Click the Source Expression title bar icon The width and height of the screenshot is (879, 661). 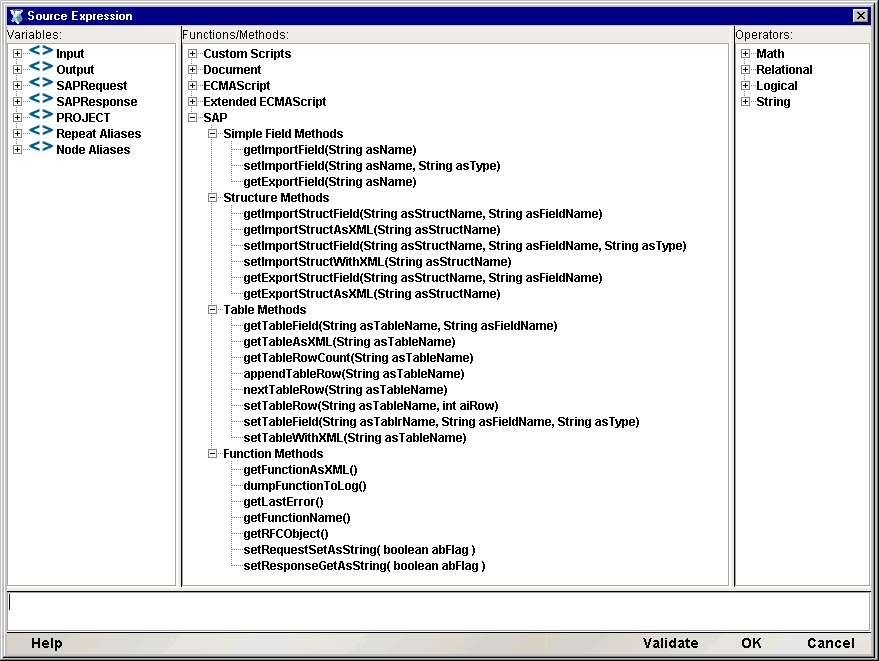[x=16, y=16]
